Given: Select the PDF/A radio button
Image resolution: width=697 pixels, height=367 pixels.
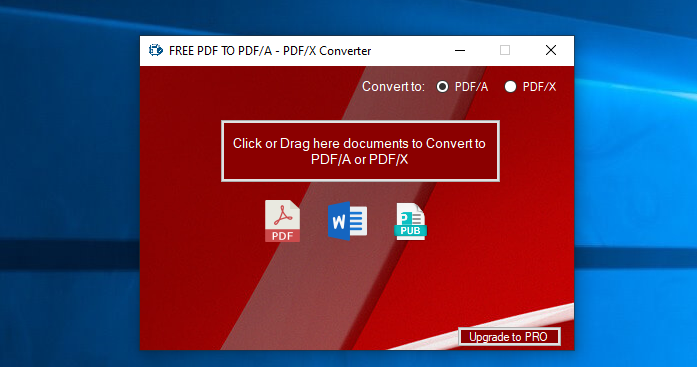Looking at the screenshot, I should (442, 86).
